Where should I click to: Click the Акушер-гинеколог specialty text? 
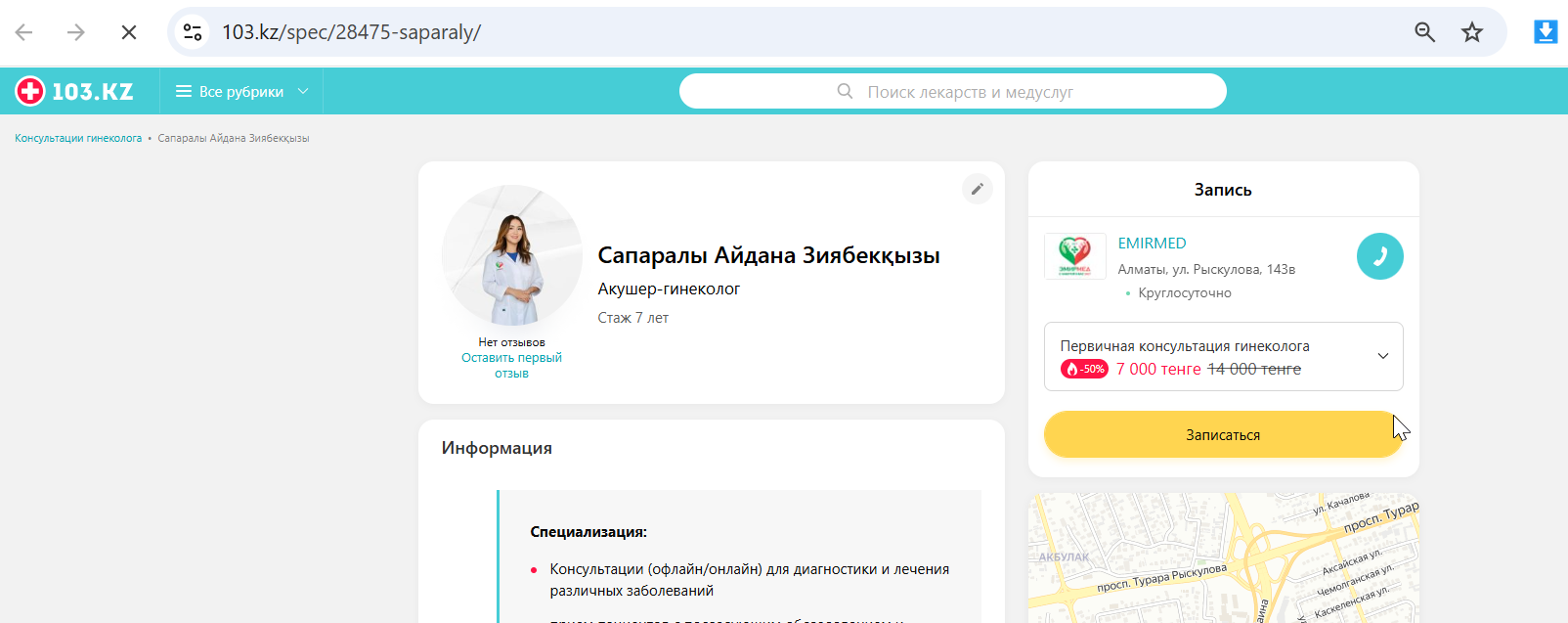(x=669, y=289)
